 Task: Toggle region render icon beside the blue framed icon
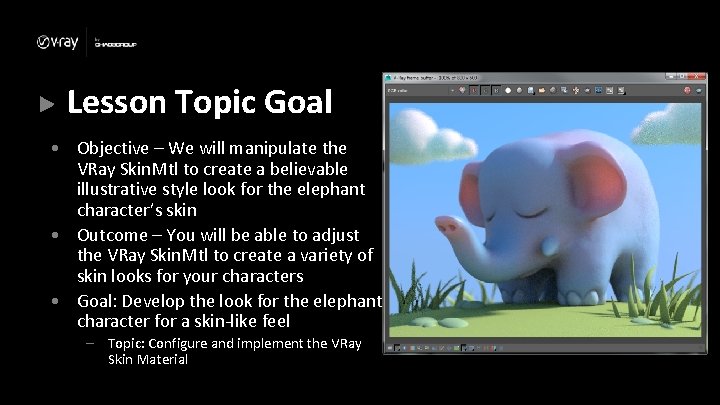pyautogui.click(x=587, y=90)
